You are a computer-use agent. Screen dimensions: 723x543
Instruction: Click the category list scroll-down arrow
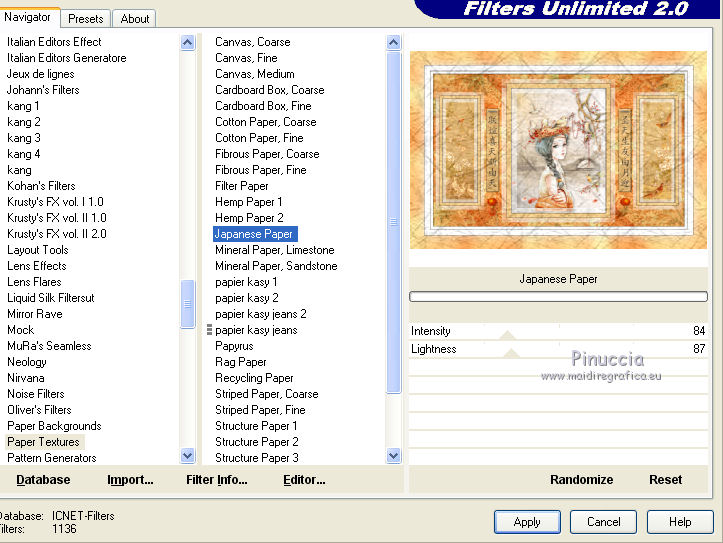[x=188, y=456]
